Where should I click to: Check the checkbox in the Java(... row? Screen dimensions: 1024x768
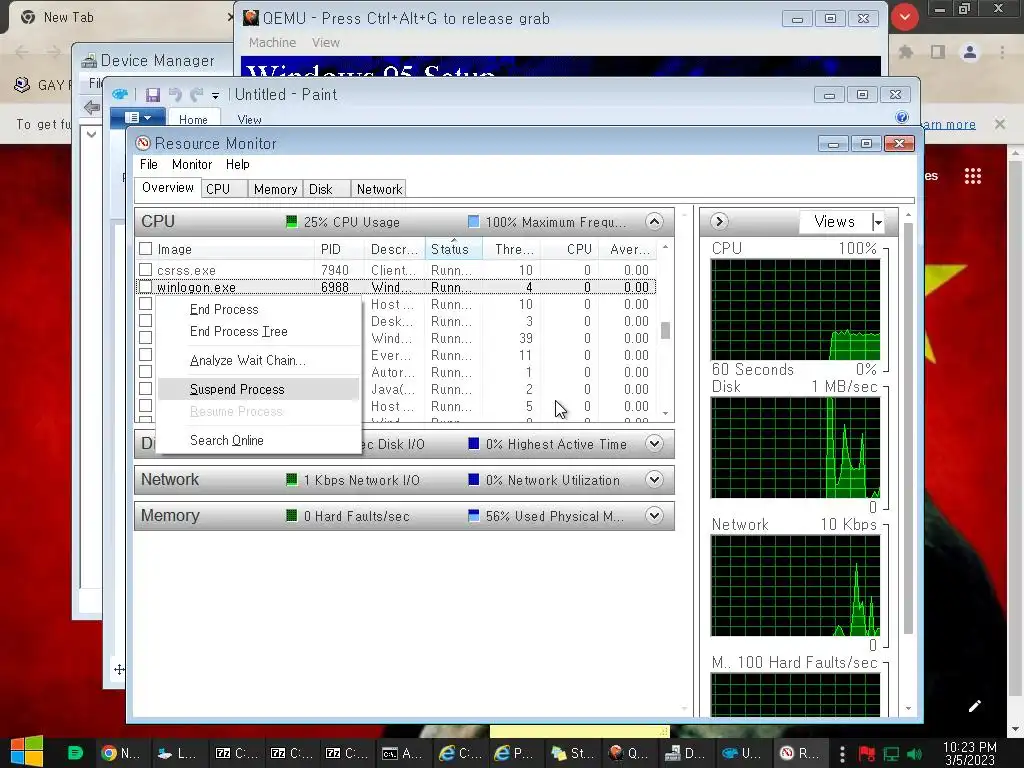pos(146,389)
